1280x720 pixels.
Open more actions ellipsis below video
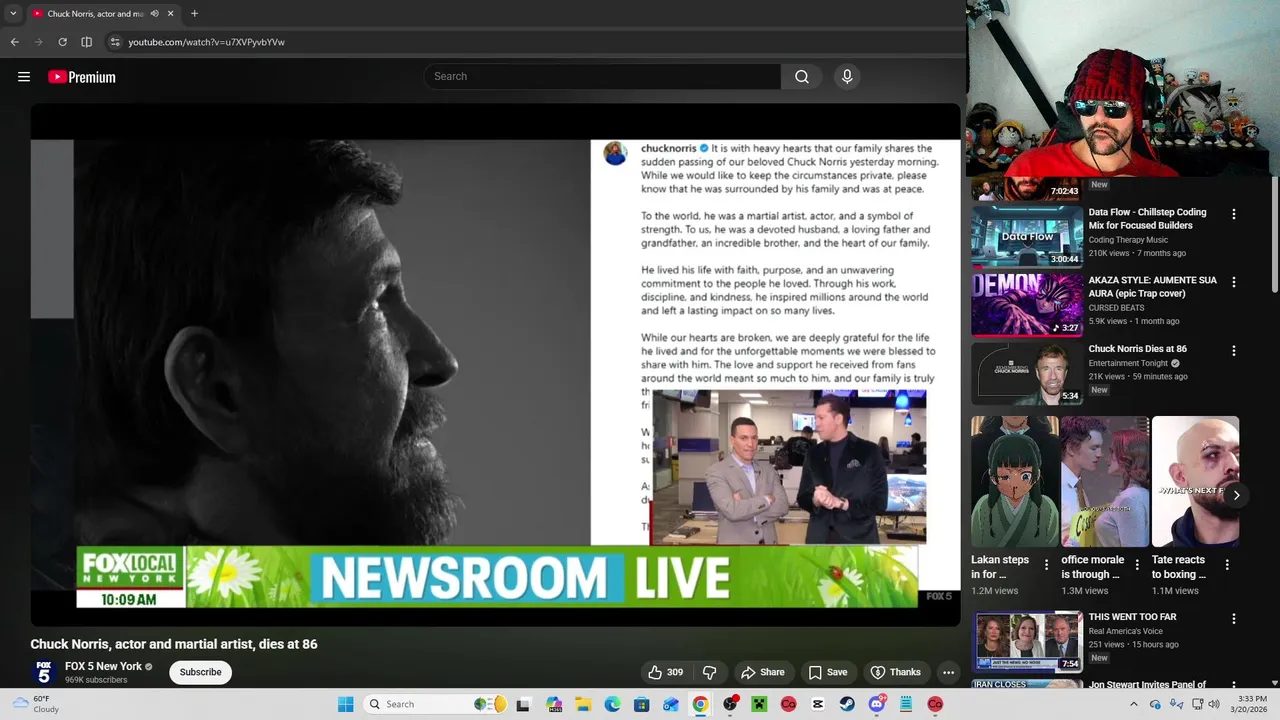(x=948, y=672)
